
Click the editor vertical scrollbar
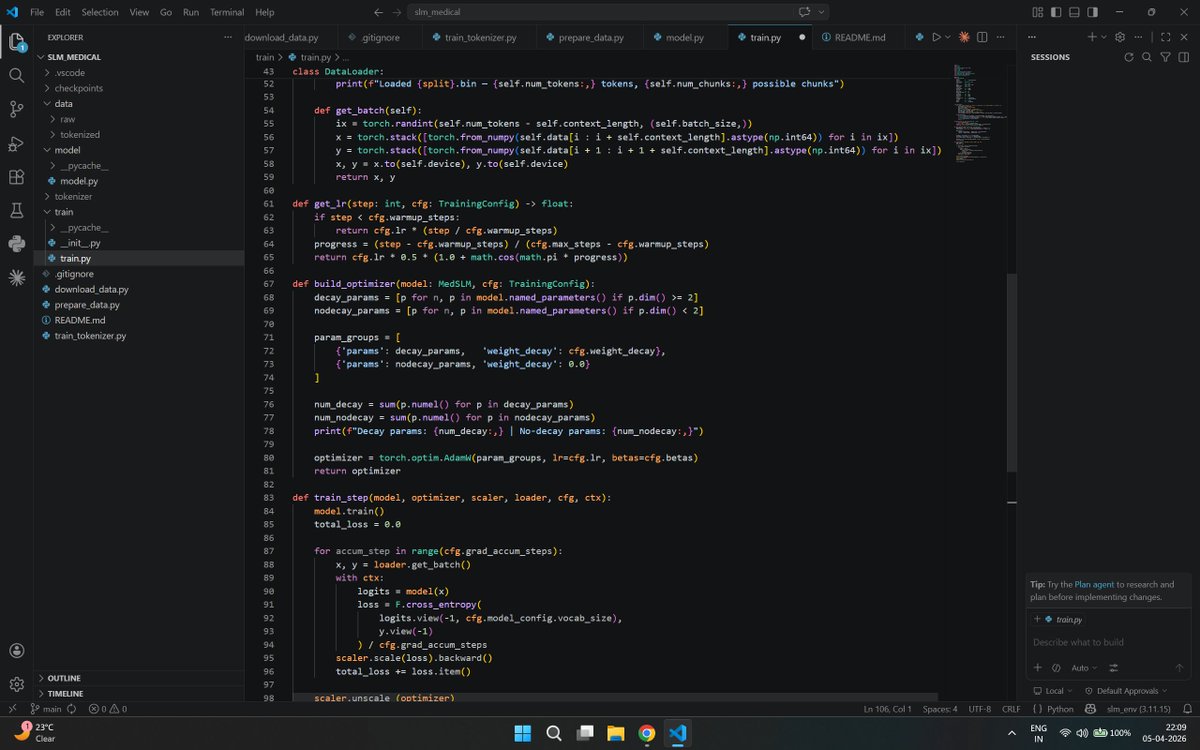click(x=1011, y=373)
